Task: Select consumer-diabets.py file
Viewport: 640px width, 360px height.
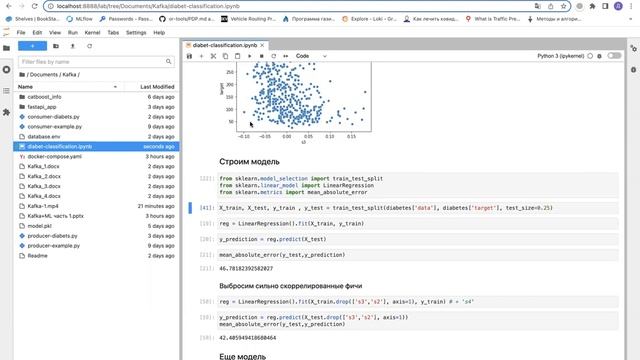Action: click(96, 117)
